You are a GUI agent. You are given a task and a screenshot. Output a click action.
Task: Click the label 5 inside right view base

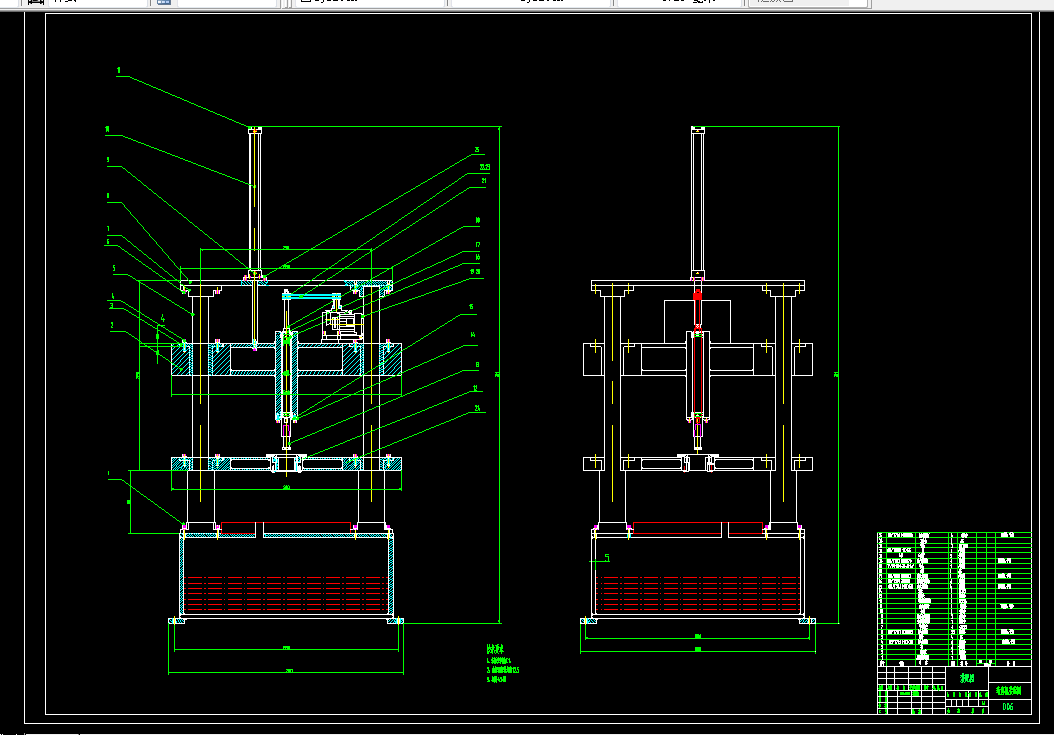[x=607, y=557]
